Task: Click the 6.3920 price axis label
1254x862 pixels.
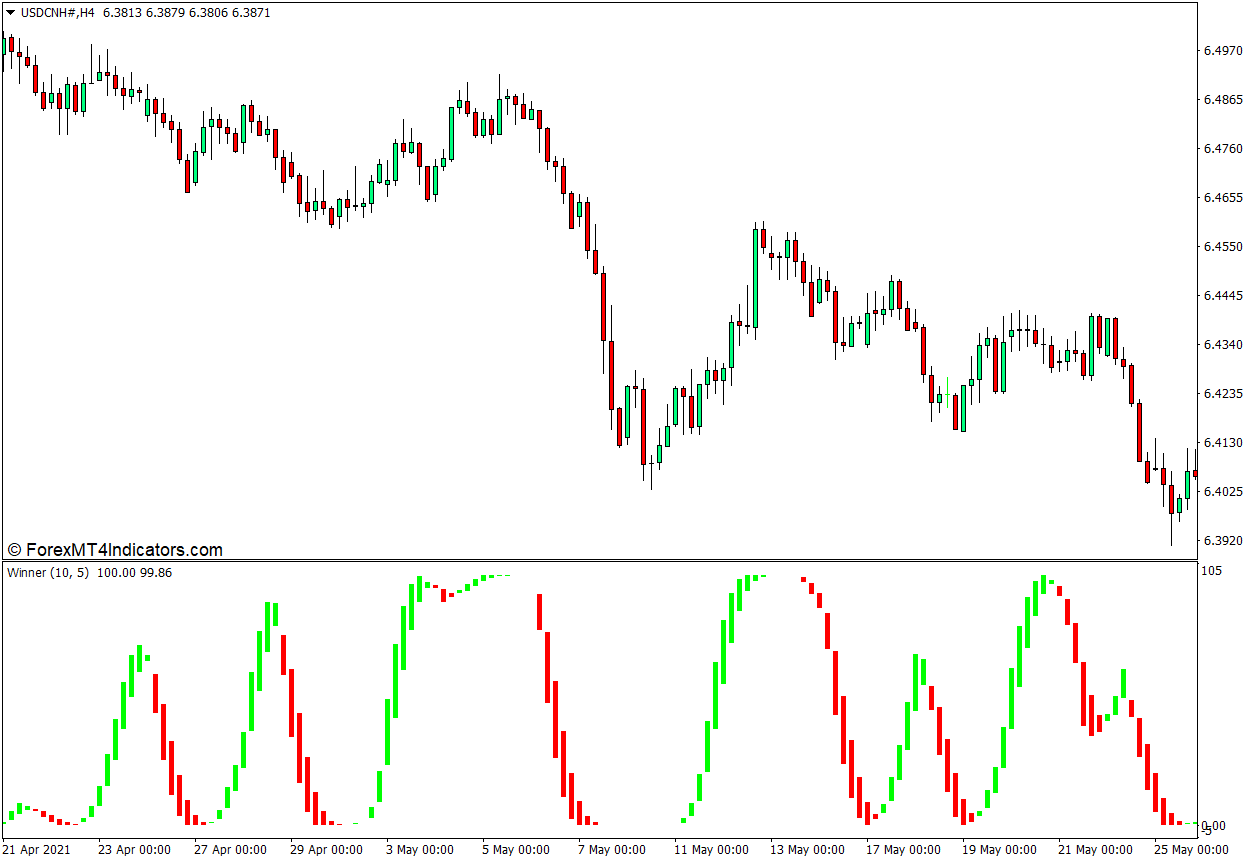Action: tap(1224, 541)
